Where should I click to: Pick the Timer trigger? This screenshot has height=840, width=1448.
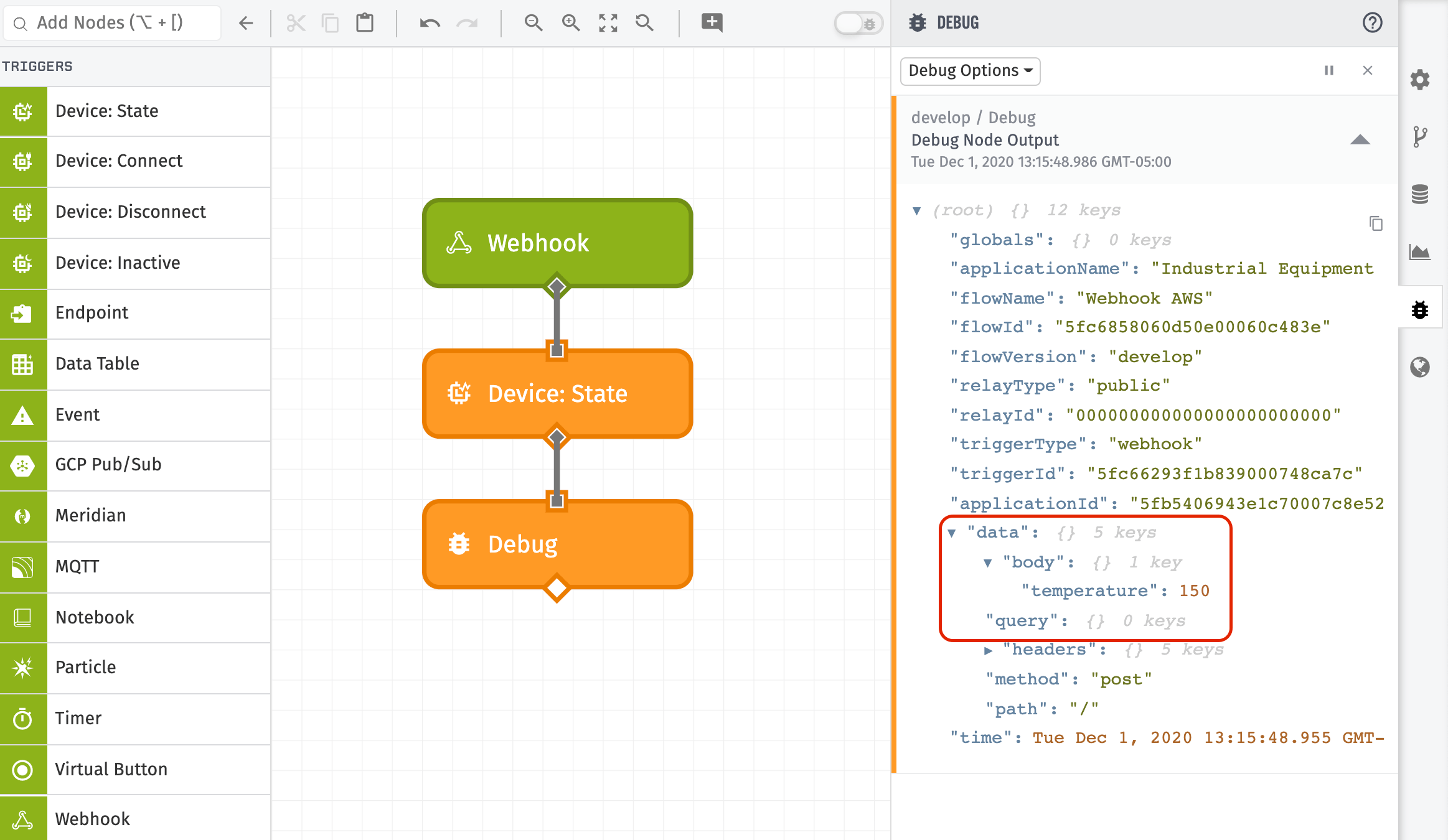pos(135,719)
